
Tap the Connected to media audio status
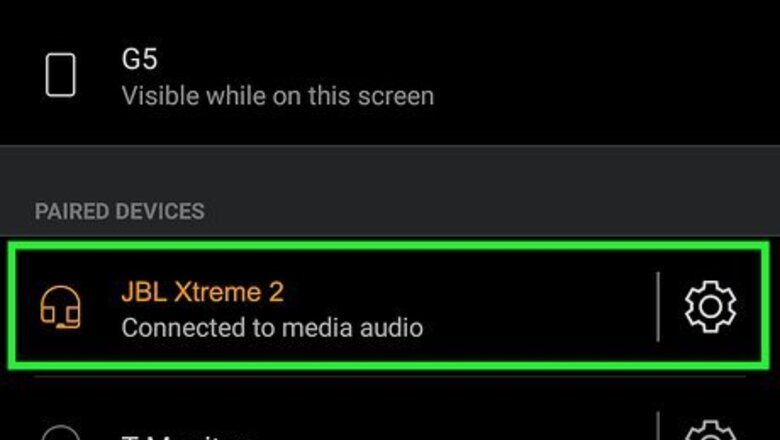click(x=272, y=328)
